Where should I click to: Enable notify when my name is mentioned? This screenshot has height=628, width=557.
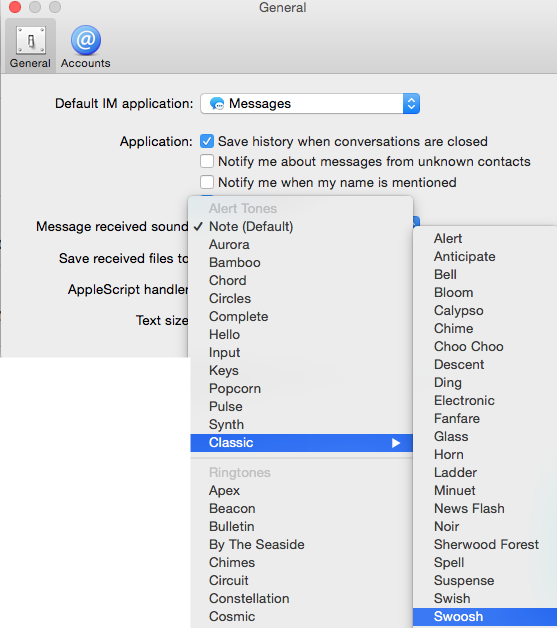point(207,182)
